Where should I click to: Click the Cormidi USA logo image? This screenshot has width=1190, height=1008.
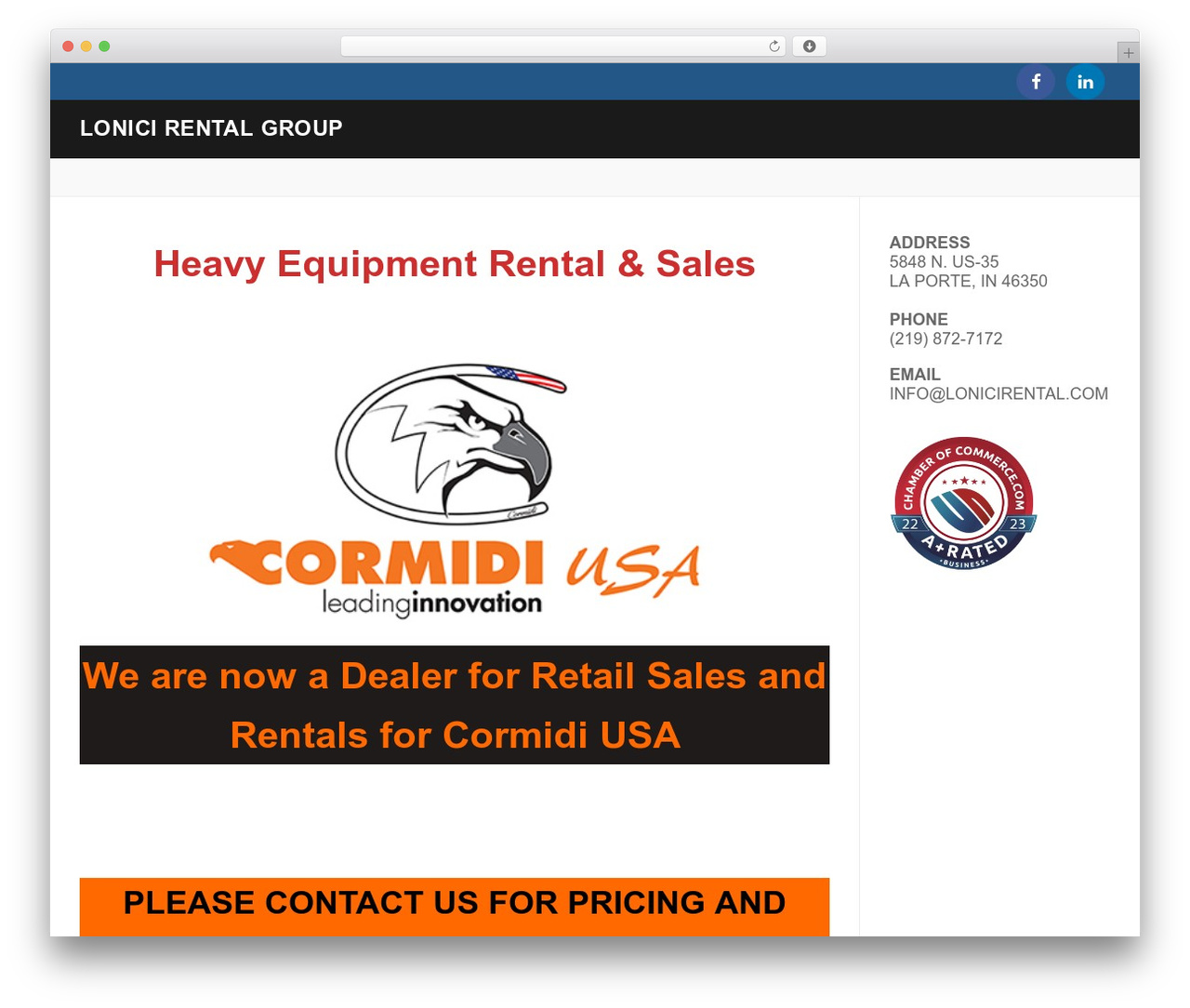pyautogui.click(x=455, y=490)
